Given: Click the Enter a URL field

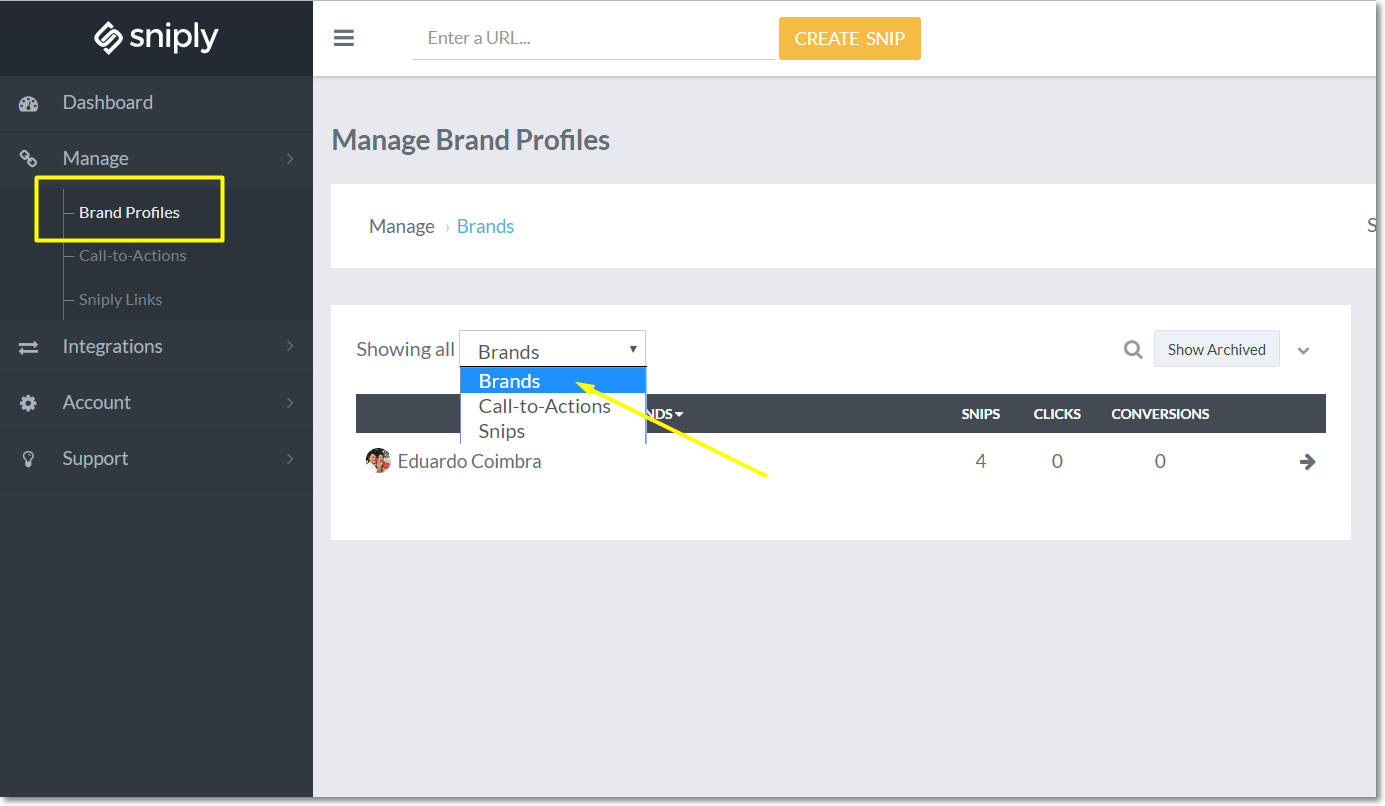Looking at the screenshot, I should pos(594,38).
